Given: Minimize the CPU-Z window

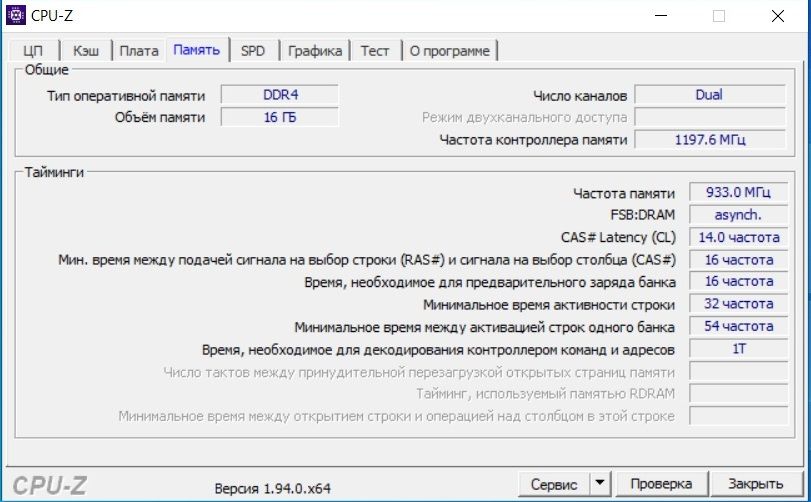Looking at the screenshot, I should tap(661, 16).
